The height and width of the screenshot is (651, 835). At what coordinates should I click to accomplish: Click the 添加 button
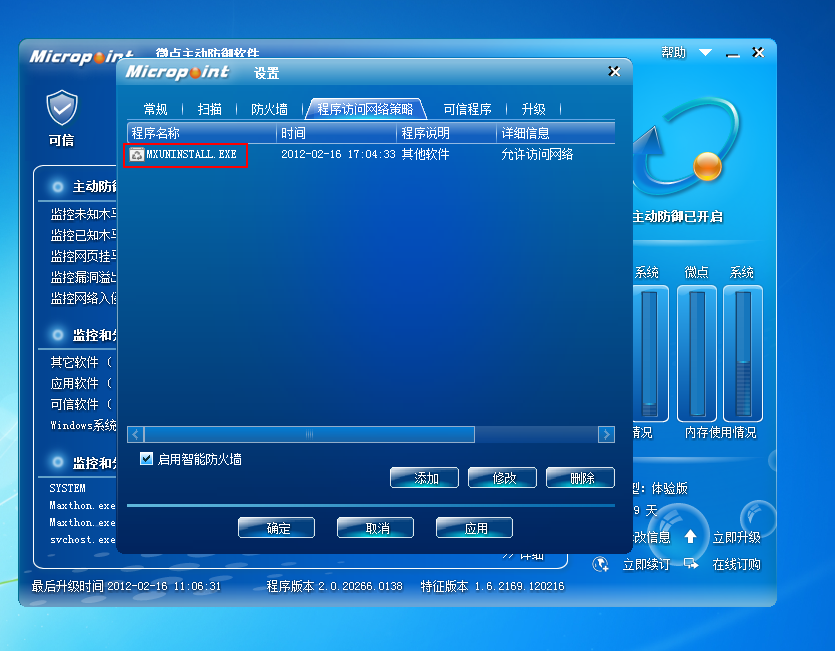click(424, 477)
